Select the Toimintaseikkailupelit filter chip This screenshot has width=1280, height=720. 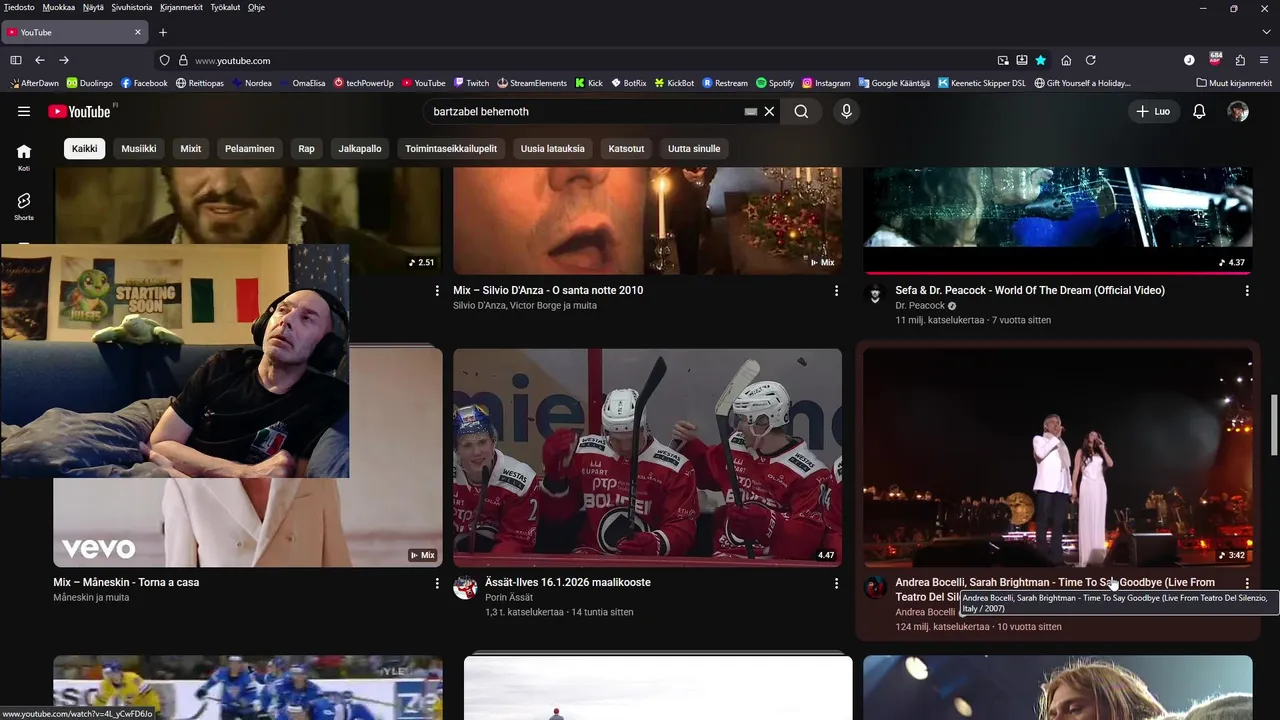pyautogui.click(x=451, y=148)
